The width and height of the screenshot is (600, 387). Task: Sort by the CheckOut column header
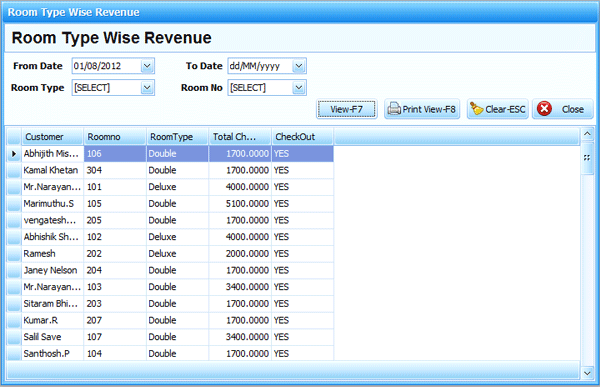click(303, 137)
